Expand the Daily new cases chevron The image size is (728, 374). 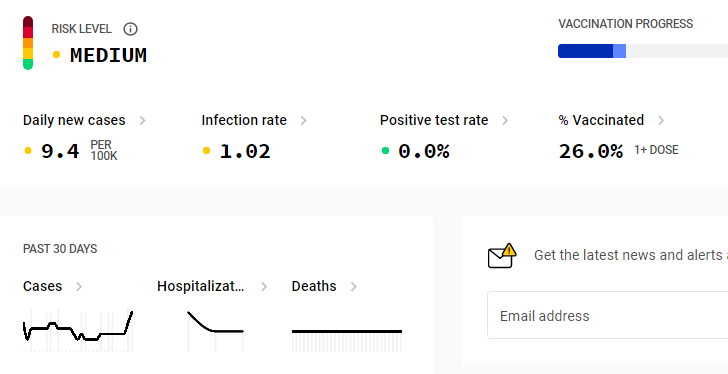(x=143, y=121)
